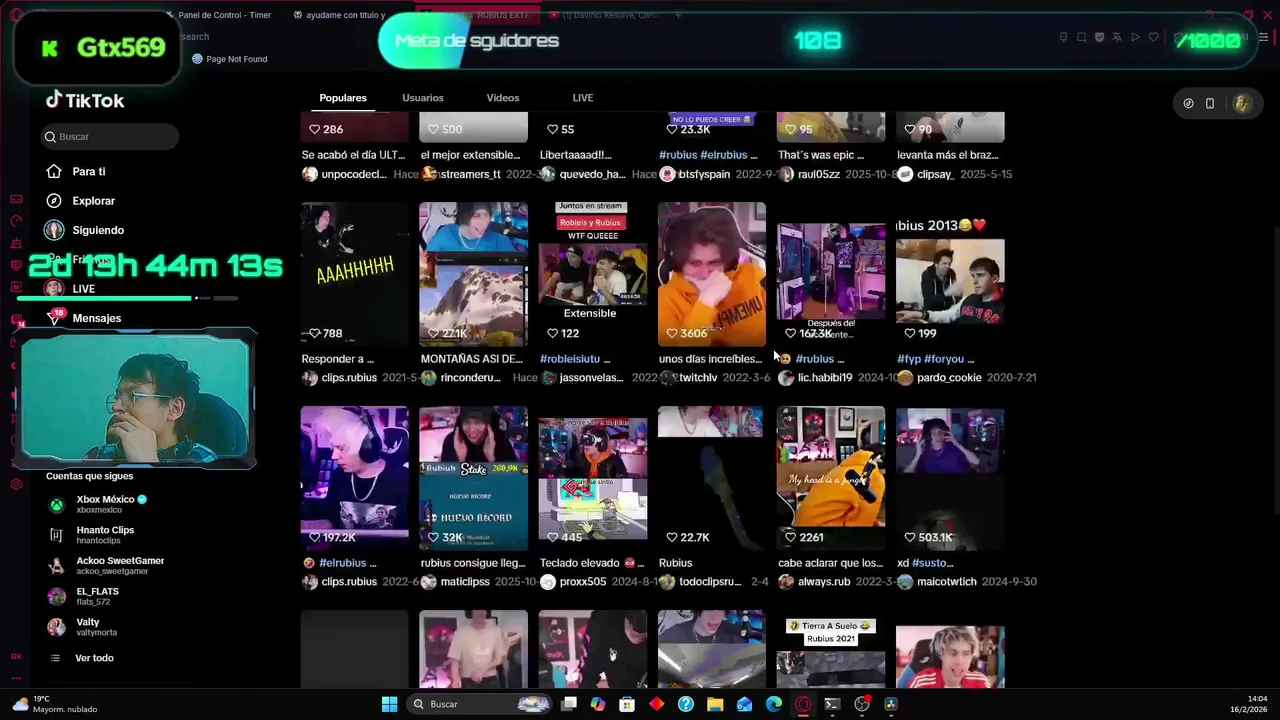Open Microsoft Store from the taskbar
The width and height of the screenshot is (1280, 720).
(627, 704)
